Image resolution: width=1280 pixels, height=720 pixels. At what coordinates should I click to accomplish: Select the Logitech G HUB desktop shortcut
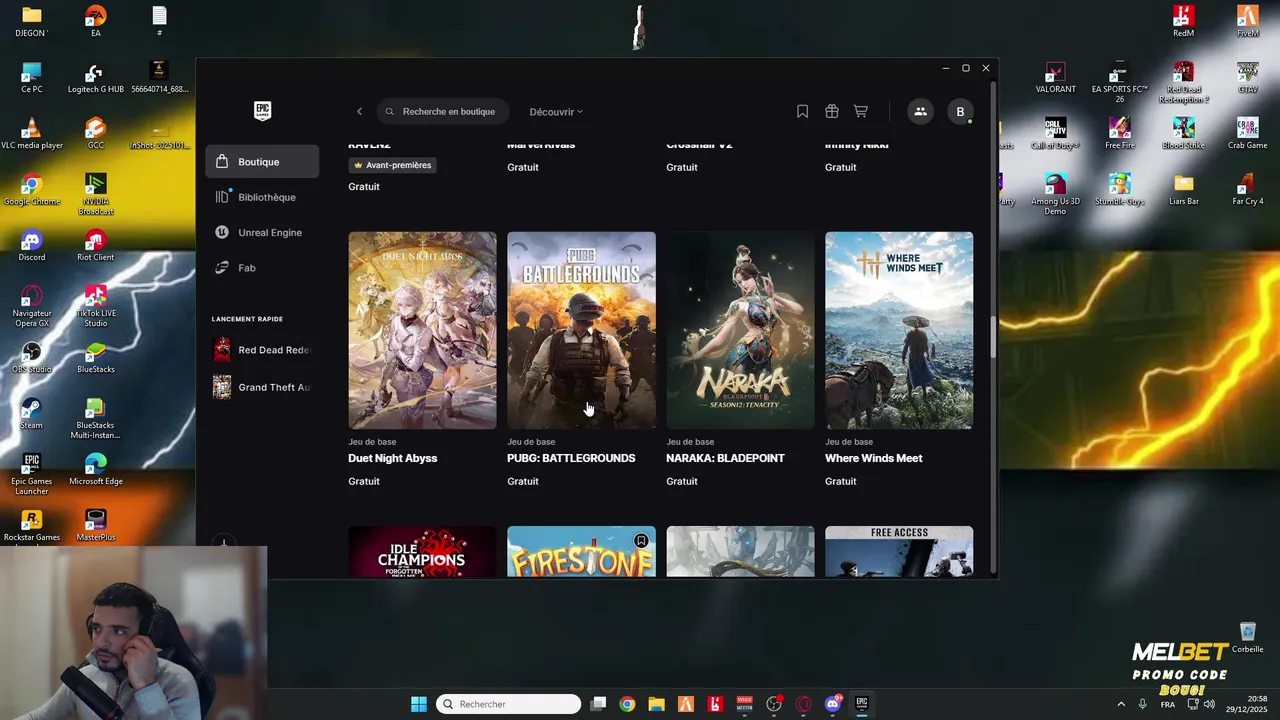click(x=95, y=79)
